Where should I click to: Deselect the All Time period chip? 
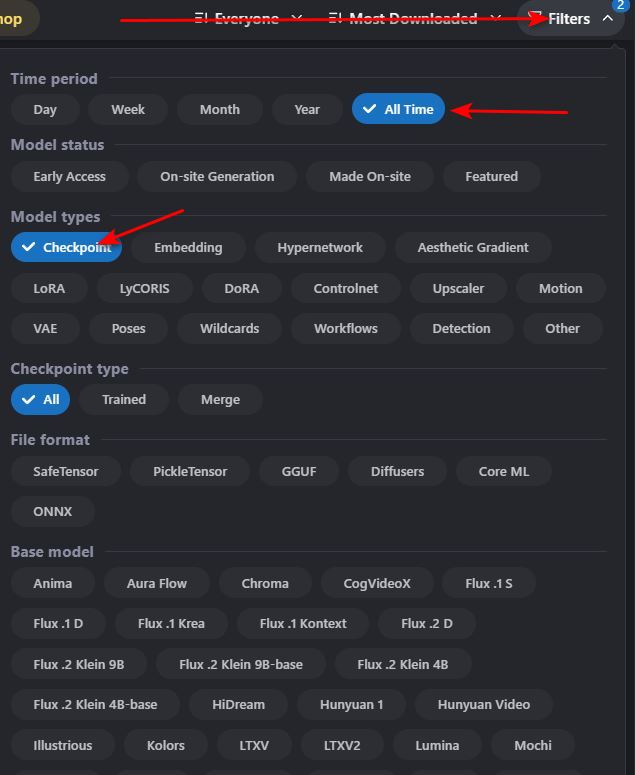(x=398, y=109)
